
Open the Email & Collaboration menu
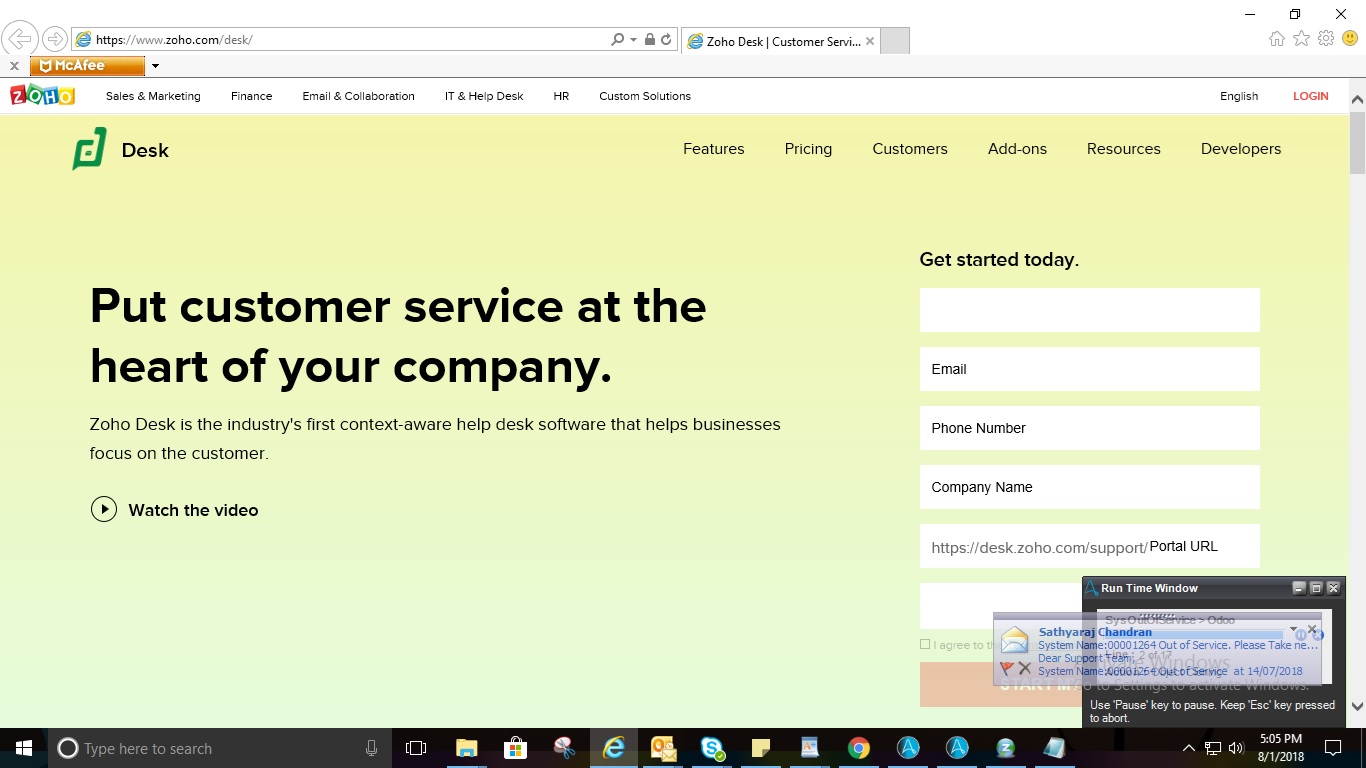pyautogui.click(x=358, y=96)
